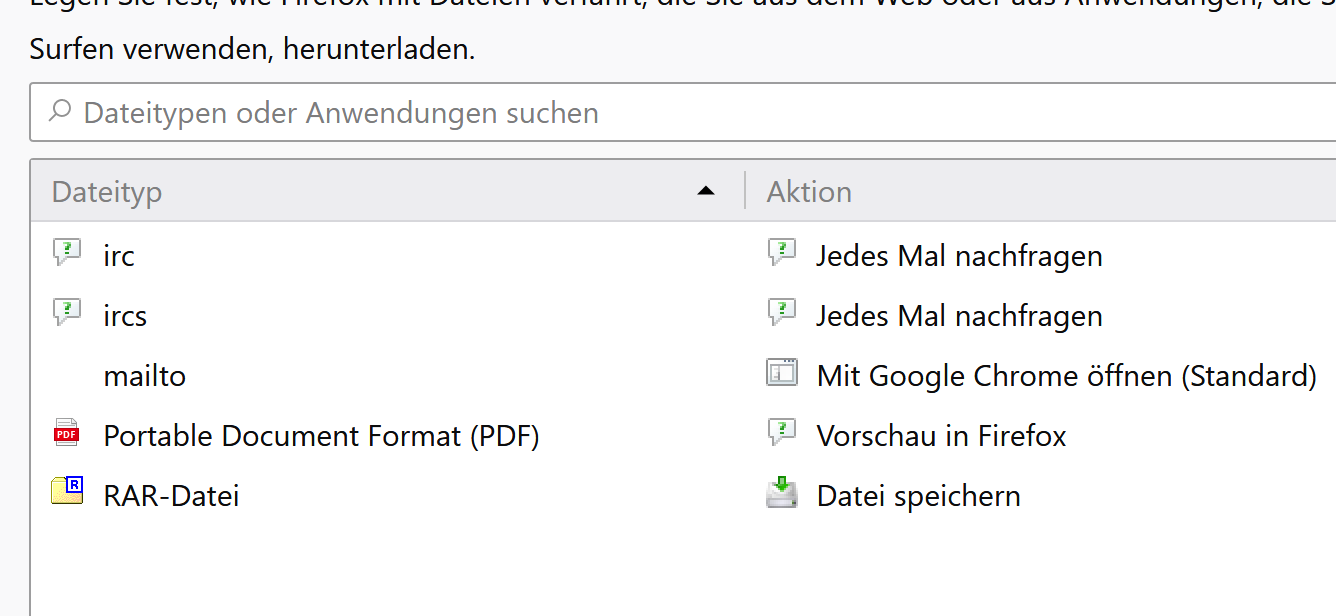Click the red PDF file type icon
Image resolution: width=1336 pixels, height=616 pixels.
tap(66, 434)
